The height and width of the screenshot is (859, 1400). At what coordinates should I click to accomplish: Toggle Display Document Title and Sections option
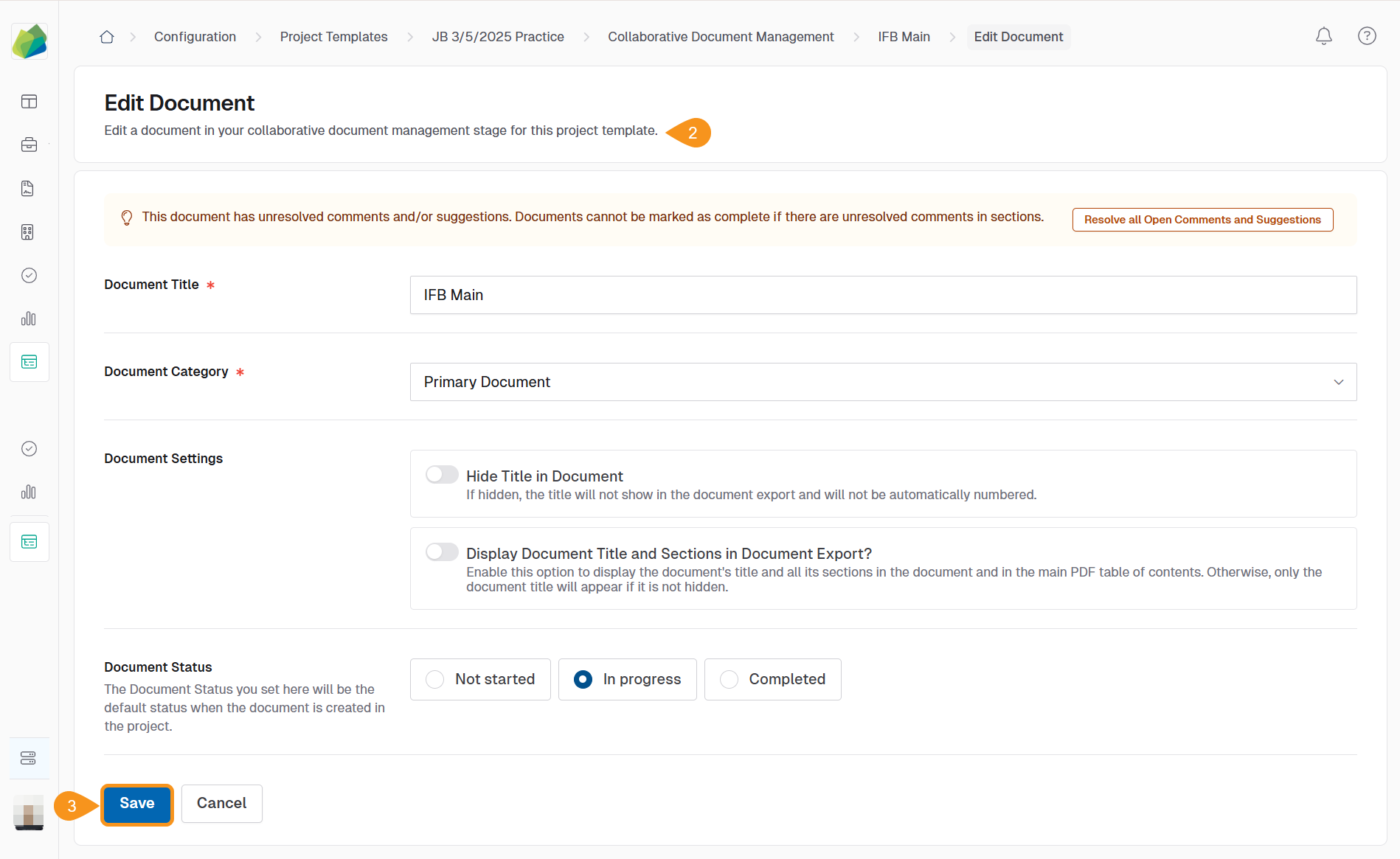coord(442,552)
